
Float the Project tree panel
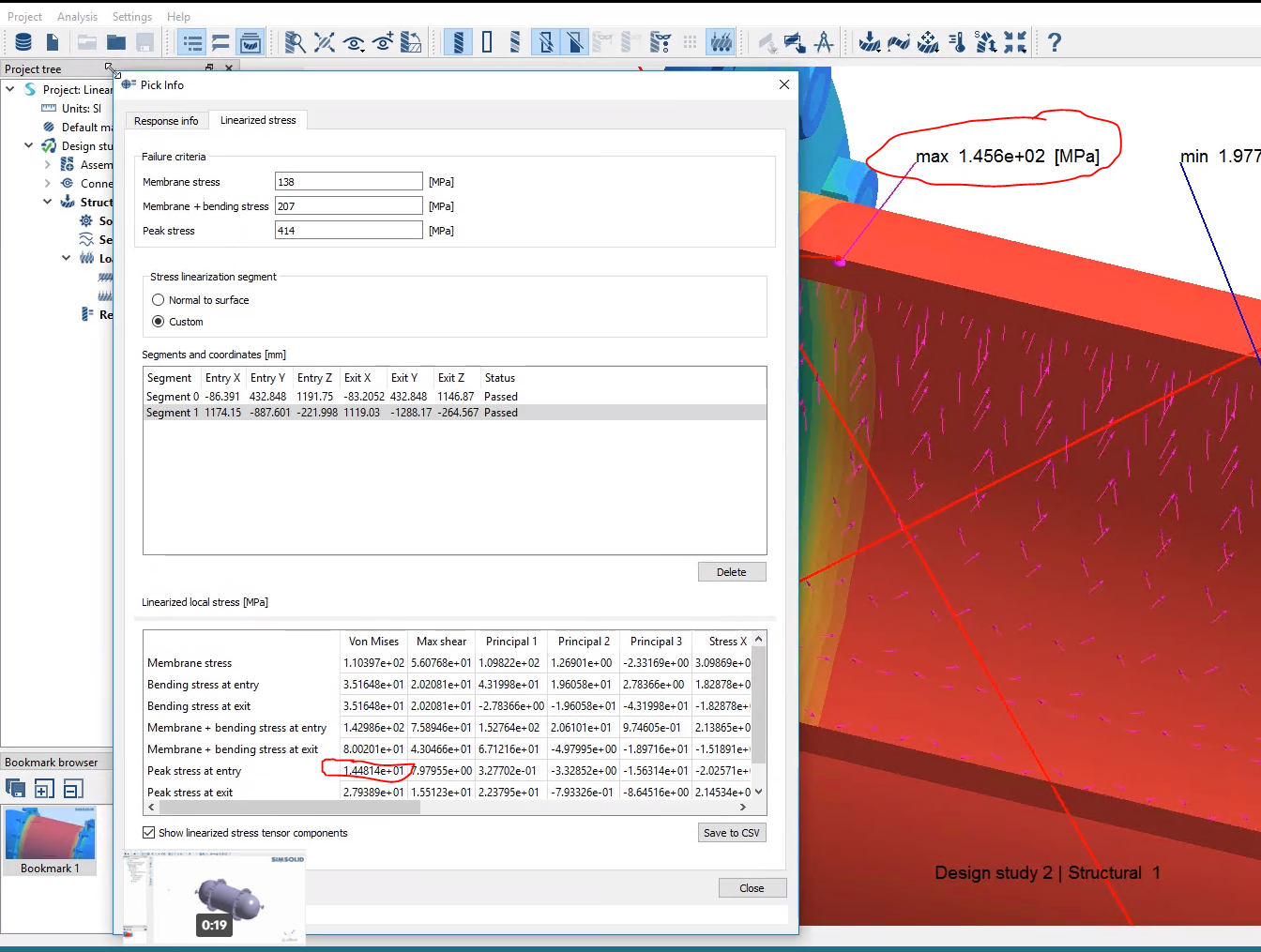tap(209, 68)
